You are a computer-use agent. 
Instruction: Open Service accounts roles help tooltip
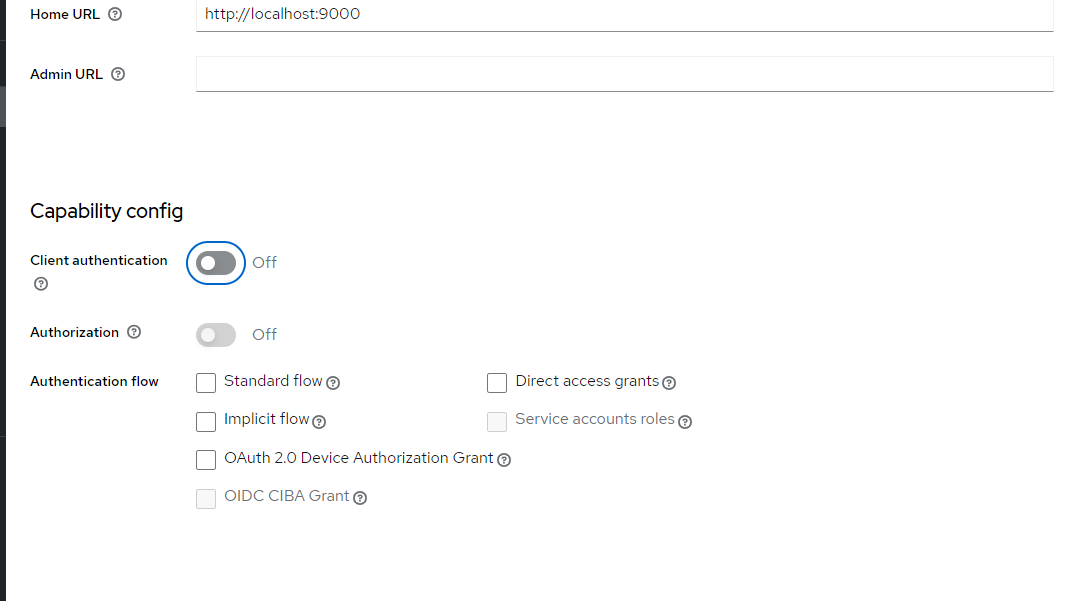[x=685, y=421]
